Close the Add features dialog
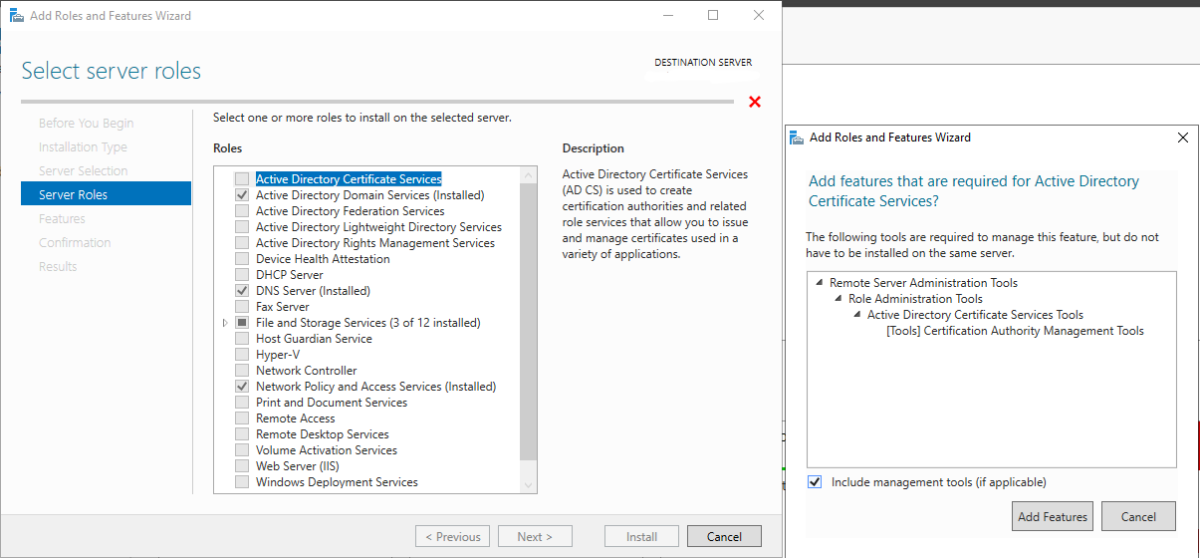1200x558 pixels. coord(1182,137)
